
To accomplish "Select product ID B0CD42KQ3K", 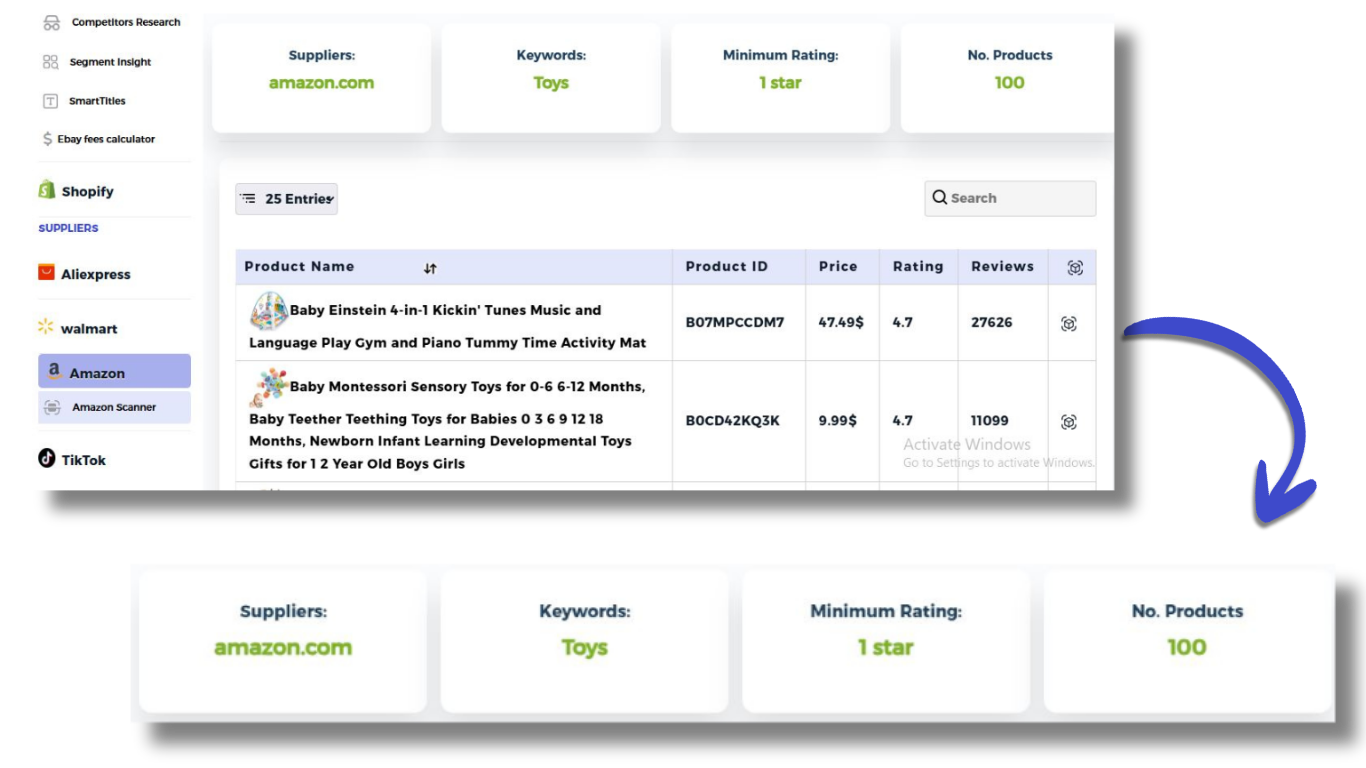I will point(732,421).
